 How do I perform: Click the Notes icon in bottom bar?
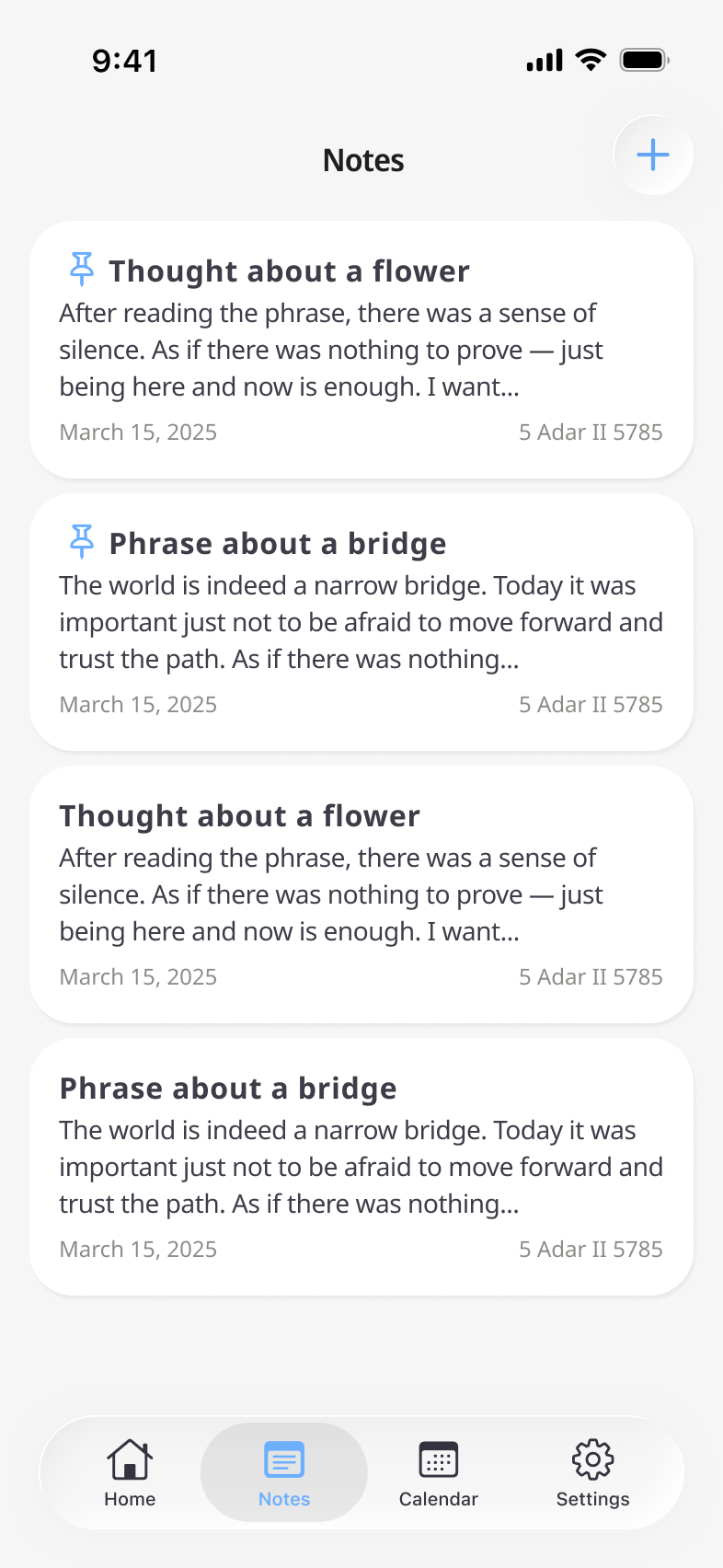pyautogui.click(x=284, y=1460)
